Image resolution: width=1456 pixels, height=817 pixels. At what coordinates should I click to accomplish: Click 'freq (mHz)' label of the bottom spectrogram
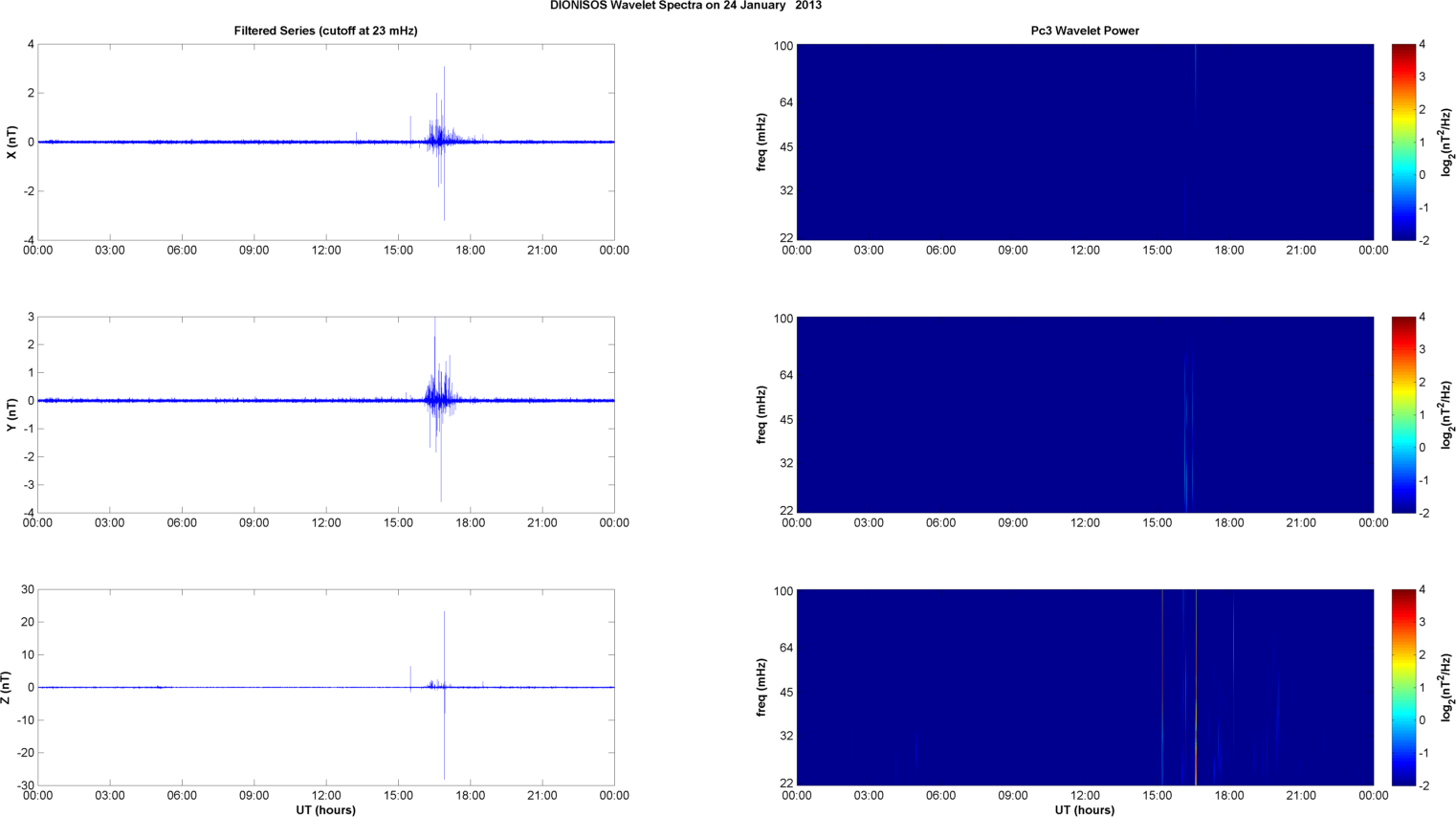pos(761,687)
